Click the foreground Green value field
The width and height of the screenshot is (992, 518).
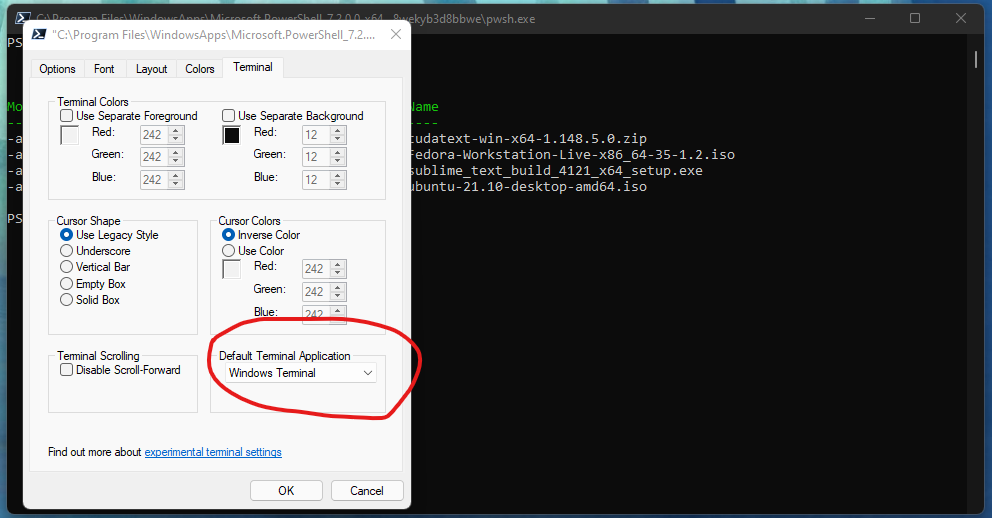[x=155, y=157]
